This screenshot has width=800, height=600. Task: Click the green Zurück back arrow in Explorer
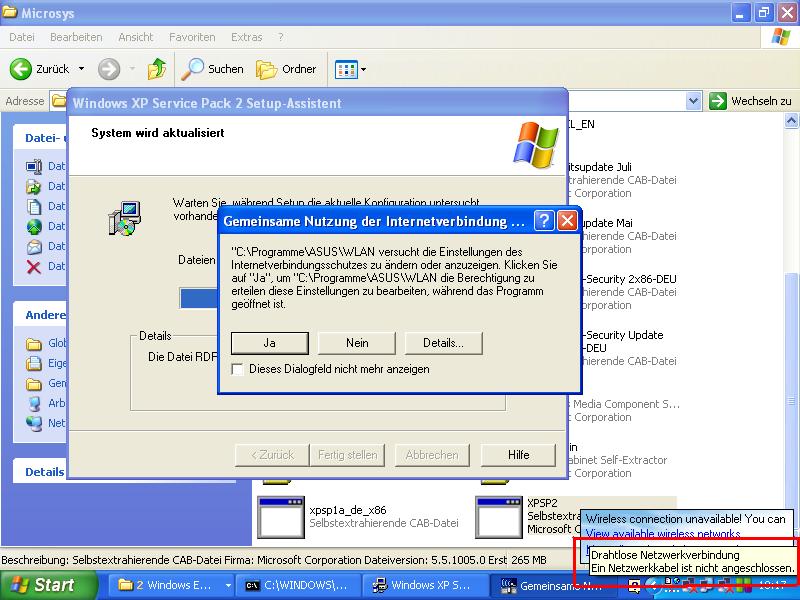pos(21,69)
